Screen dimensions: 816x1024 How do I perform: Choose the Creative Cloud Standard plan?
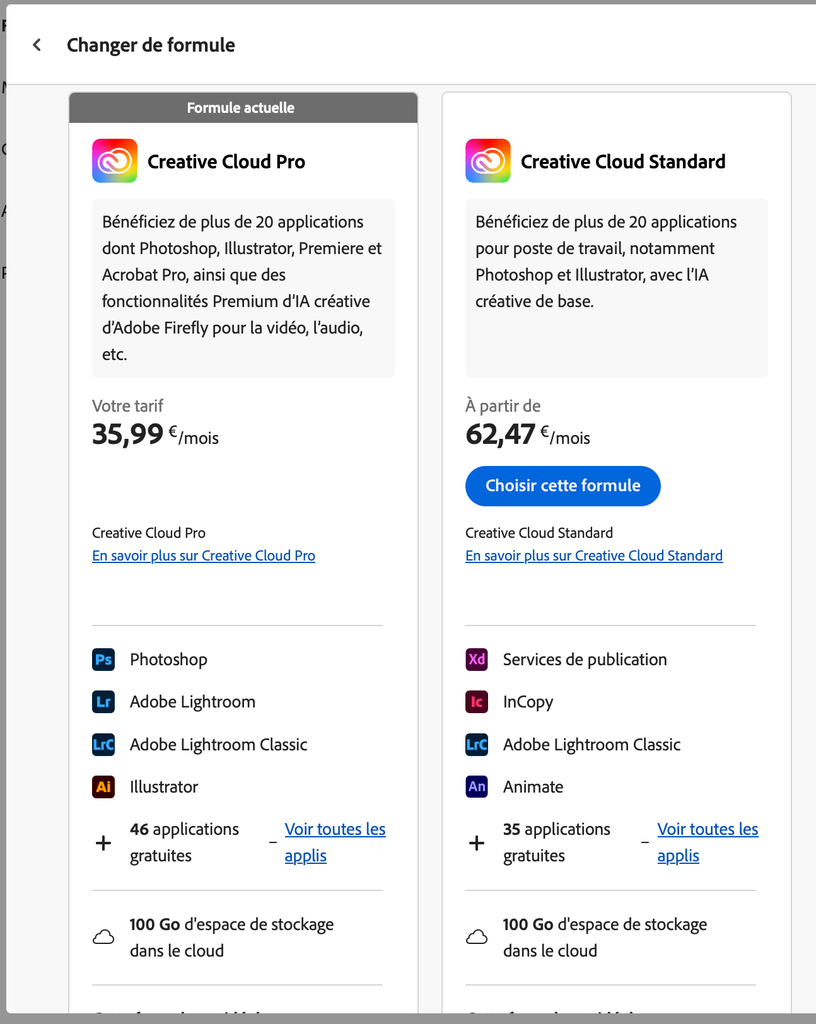point(563,486)
